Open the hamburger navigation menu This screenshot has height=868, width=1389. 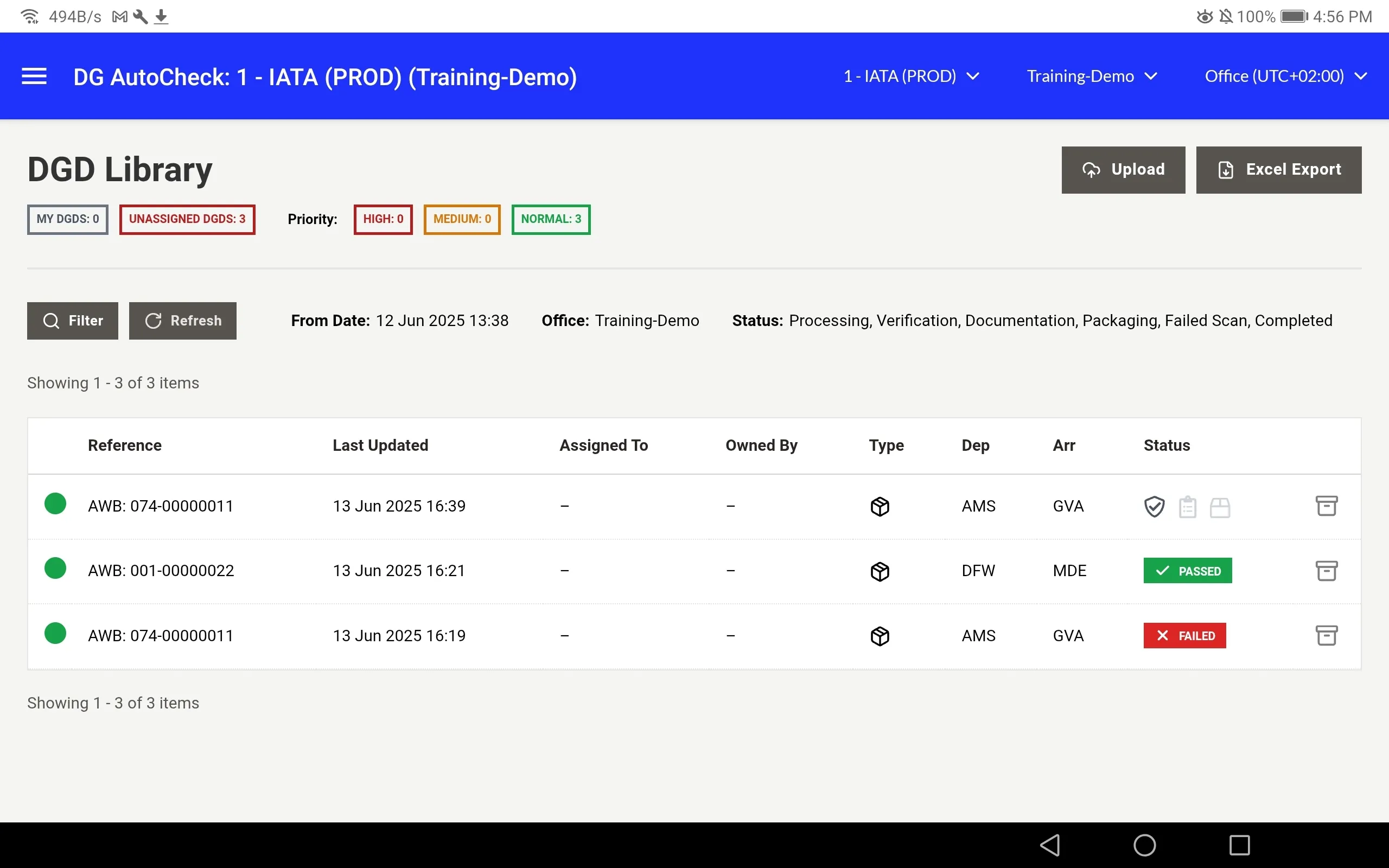point(34,76)
